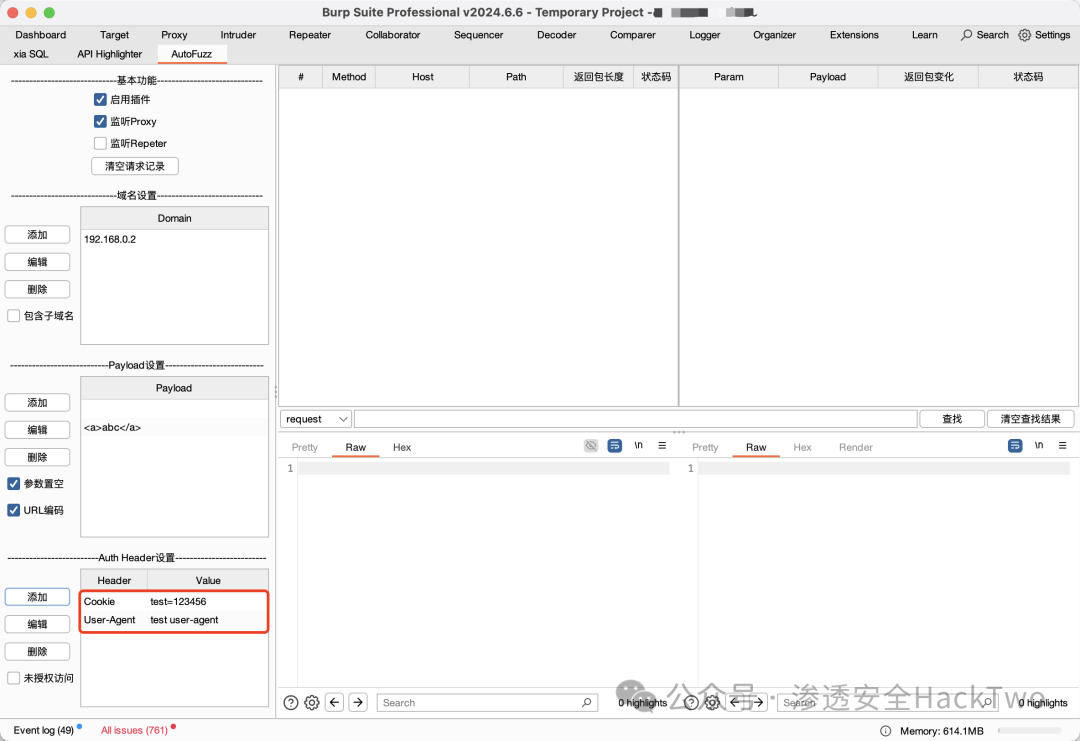This screenshot has width=1080, height=741.
Task: Switch to the Dashboard tab
Action: 41,34
